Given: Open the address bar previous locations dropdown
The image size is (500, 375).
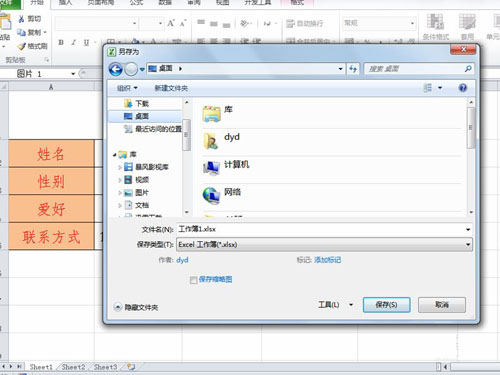Looking at the screenshot, I should pyautogui.click(x=340, y=69).
